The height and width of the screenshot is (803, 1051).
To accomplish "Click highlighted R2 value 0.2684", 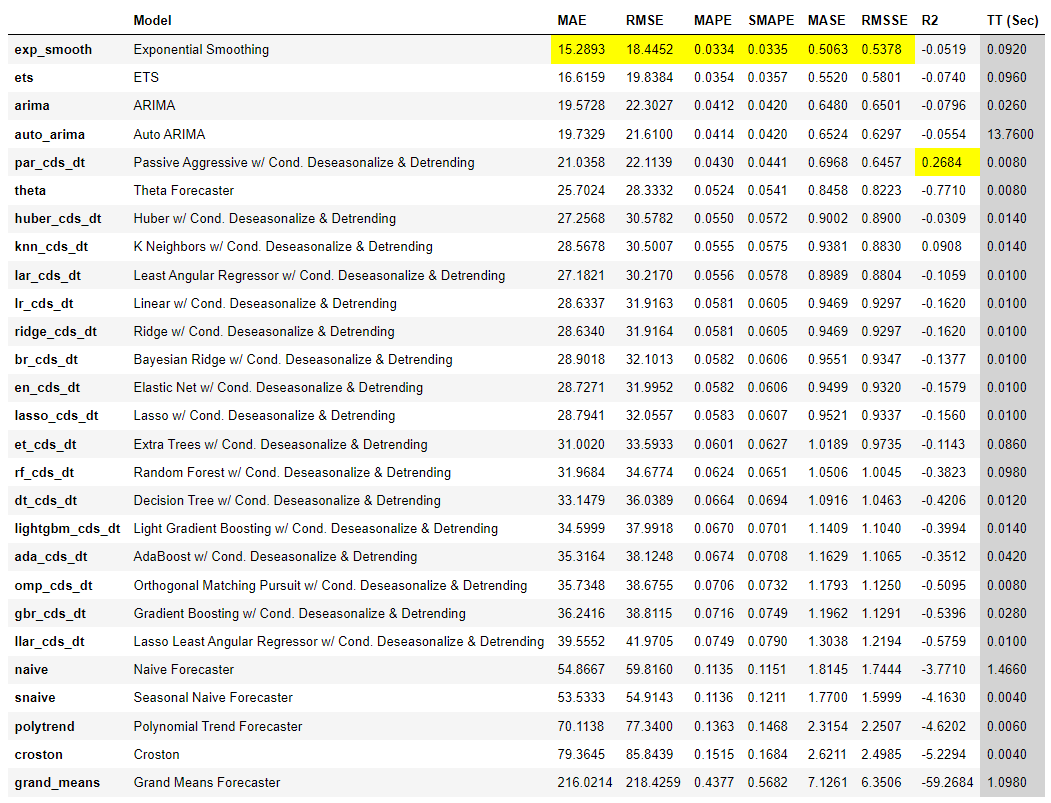I will 941,162.
